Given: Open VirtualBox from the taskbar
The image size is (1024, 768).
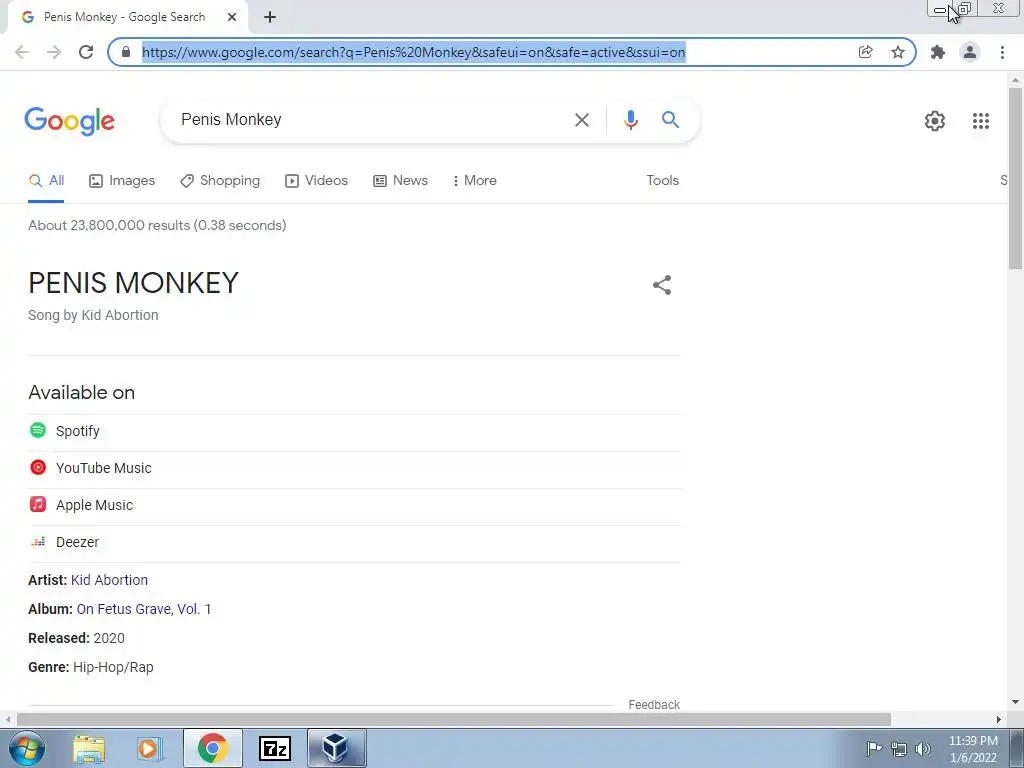Looking at the screenshot, I should pyautogui.click(x=336, y=748).
